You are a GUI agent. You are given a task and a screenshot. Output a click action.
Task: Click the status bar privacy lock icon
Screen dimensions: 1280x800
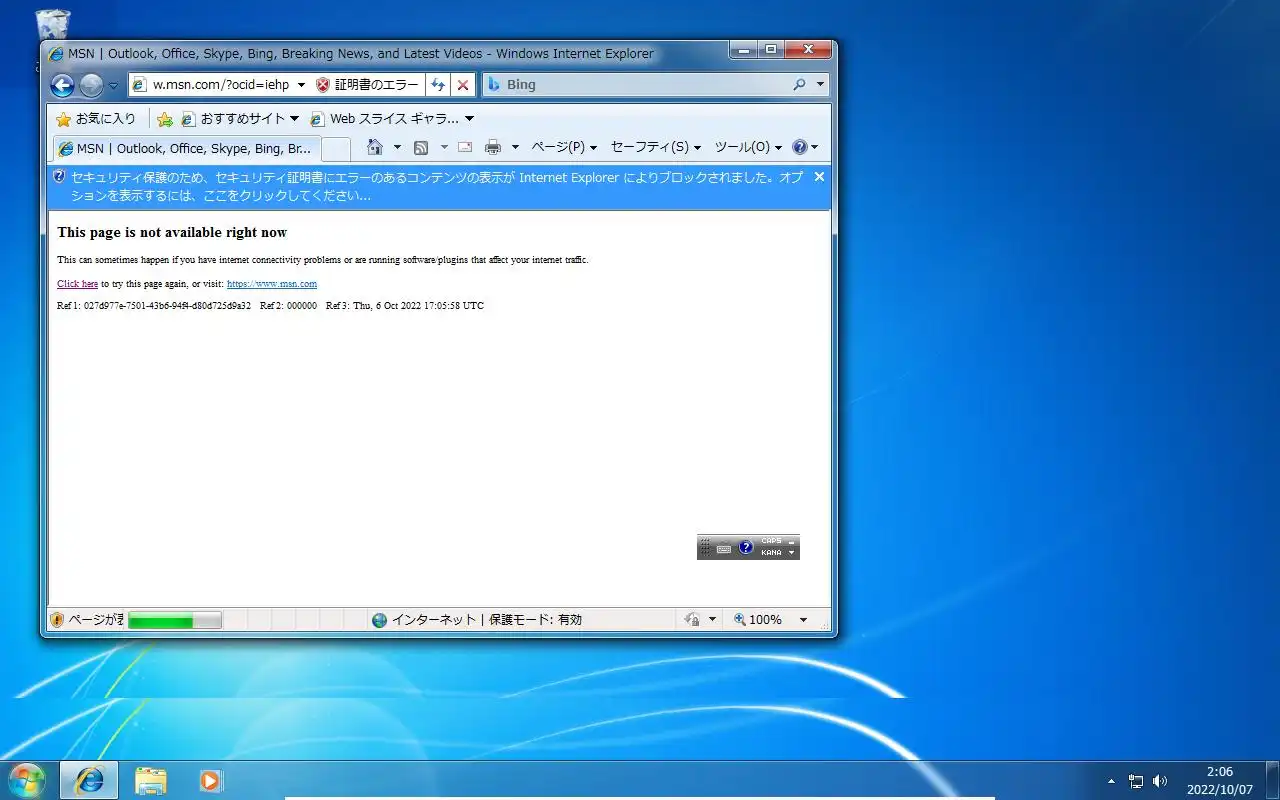(x=692, y=620)
